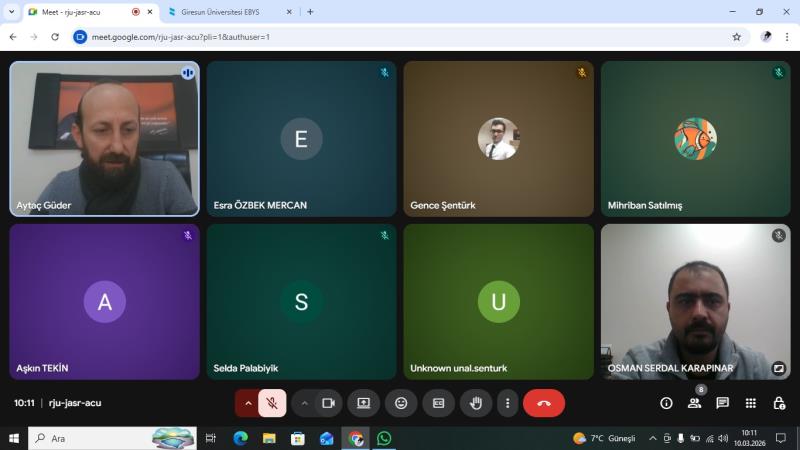This screenshot has height=450, width=800.
Task: Share your screen with present now
Action: click(x=363, y=403)
